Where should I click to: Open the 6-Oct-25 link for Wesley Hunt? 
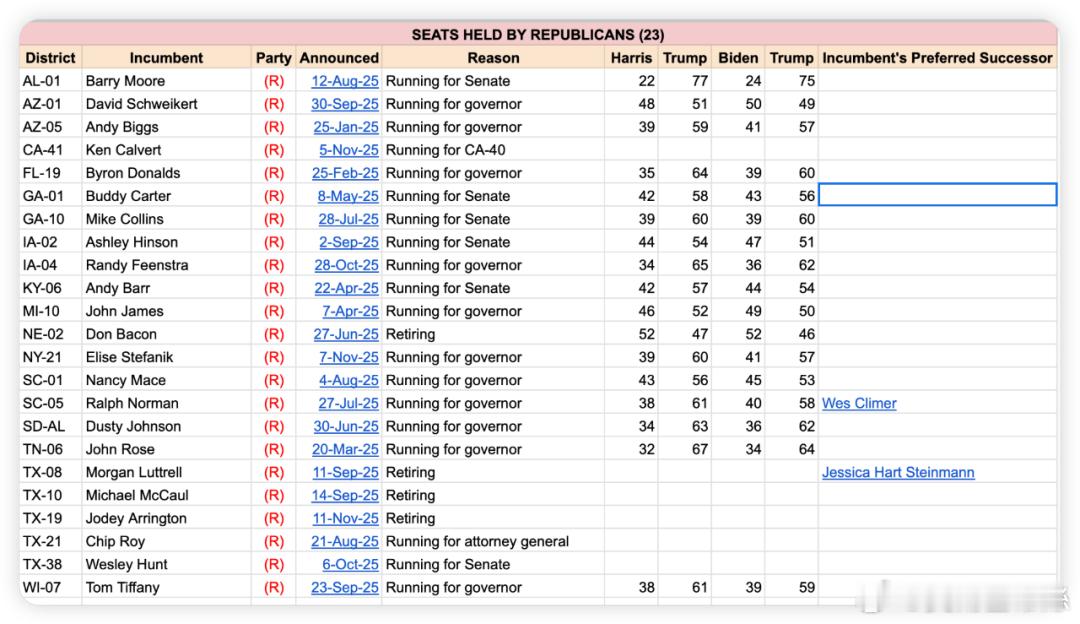point(350,565)
